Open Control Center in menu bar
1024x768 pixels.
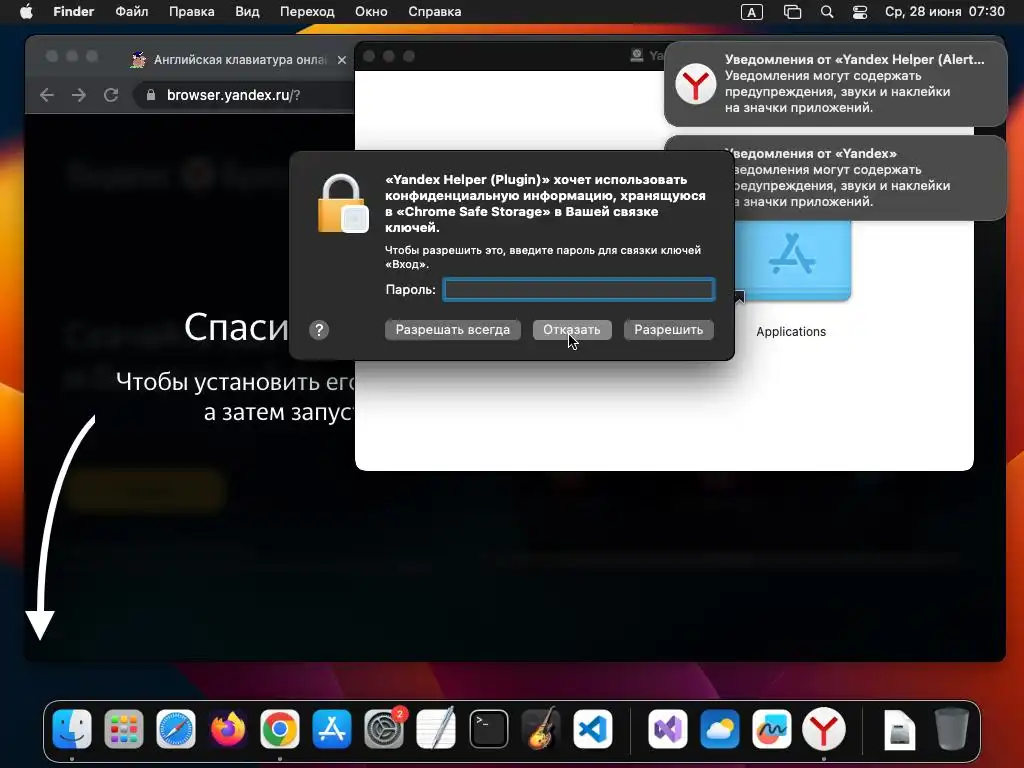pos(860,12)
